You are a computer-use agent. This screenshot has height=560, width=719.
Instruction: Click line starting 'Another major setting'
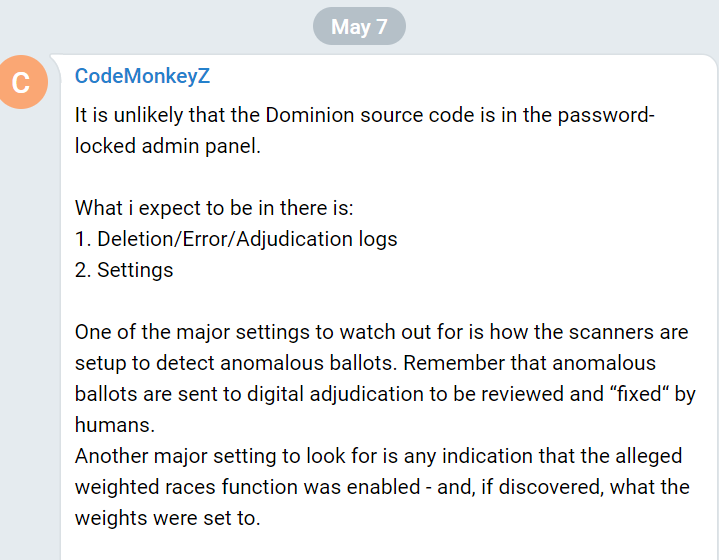pos(378,456)
